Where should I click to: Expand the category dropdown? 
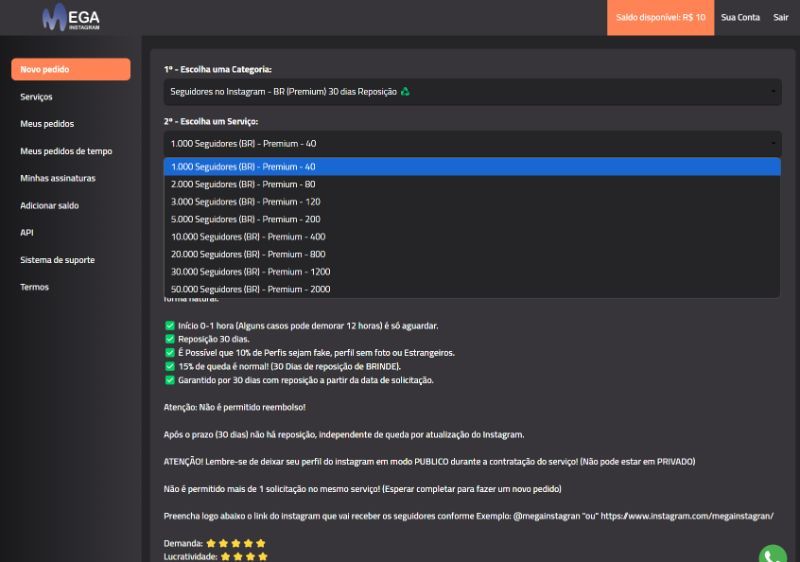pyautogui.click(x=472, y=92)
